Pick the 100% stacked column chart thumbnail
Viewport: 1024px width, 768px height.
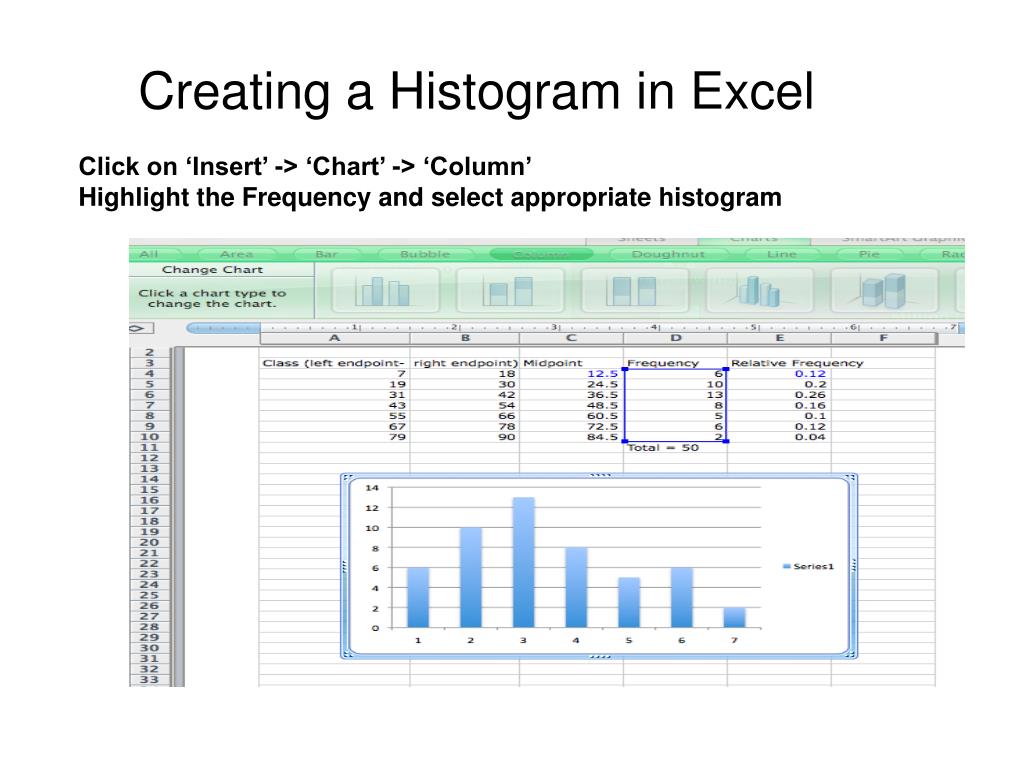[632, 291]
